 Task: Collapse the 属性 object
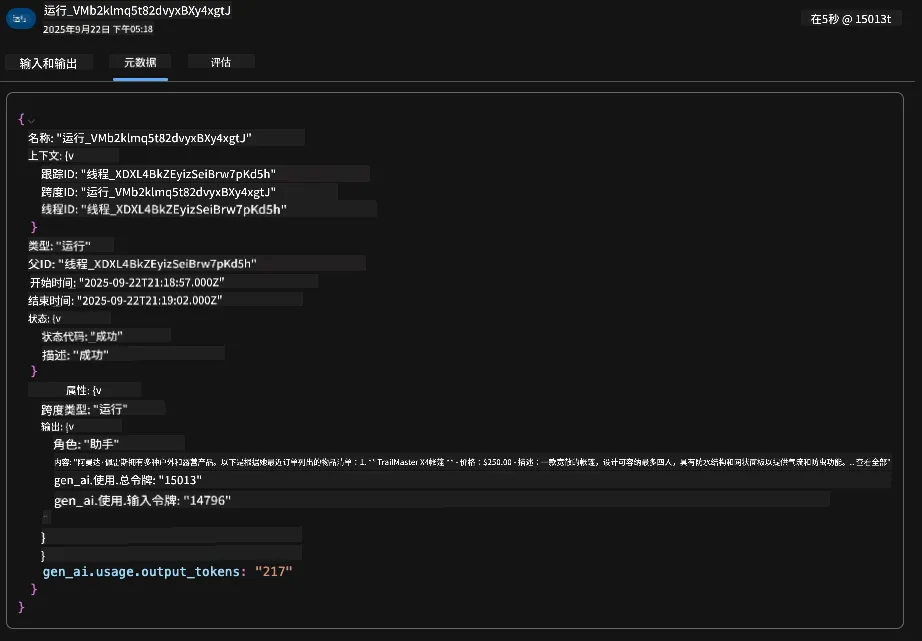97,390
